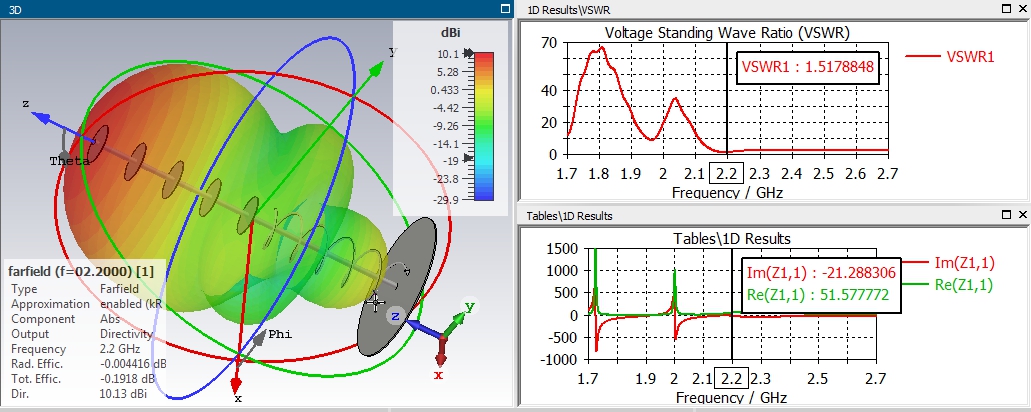Select the VSWR1 legend entry
The height and width of the screenshot is (412, 1031).
[x=950, y=57]
